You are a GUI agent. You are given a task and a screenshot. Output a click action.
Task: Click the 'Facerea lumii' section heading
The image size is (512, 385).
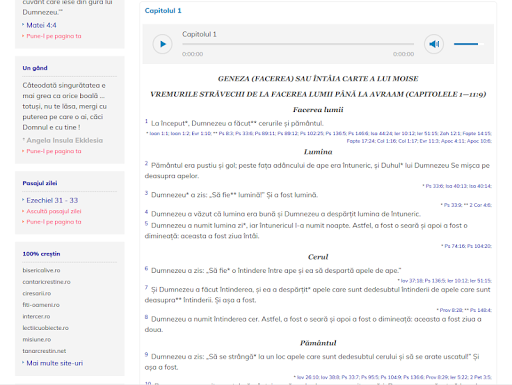click(x=318, y=110)
